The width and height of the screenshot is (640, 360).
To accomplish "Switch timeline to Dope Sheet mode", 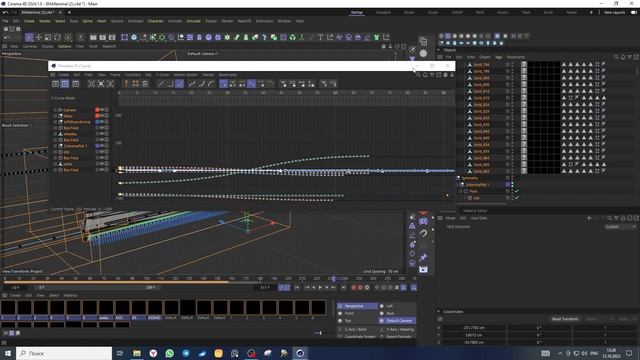I will point(56,84).
